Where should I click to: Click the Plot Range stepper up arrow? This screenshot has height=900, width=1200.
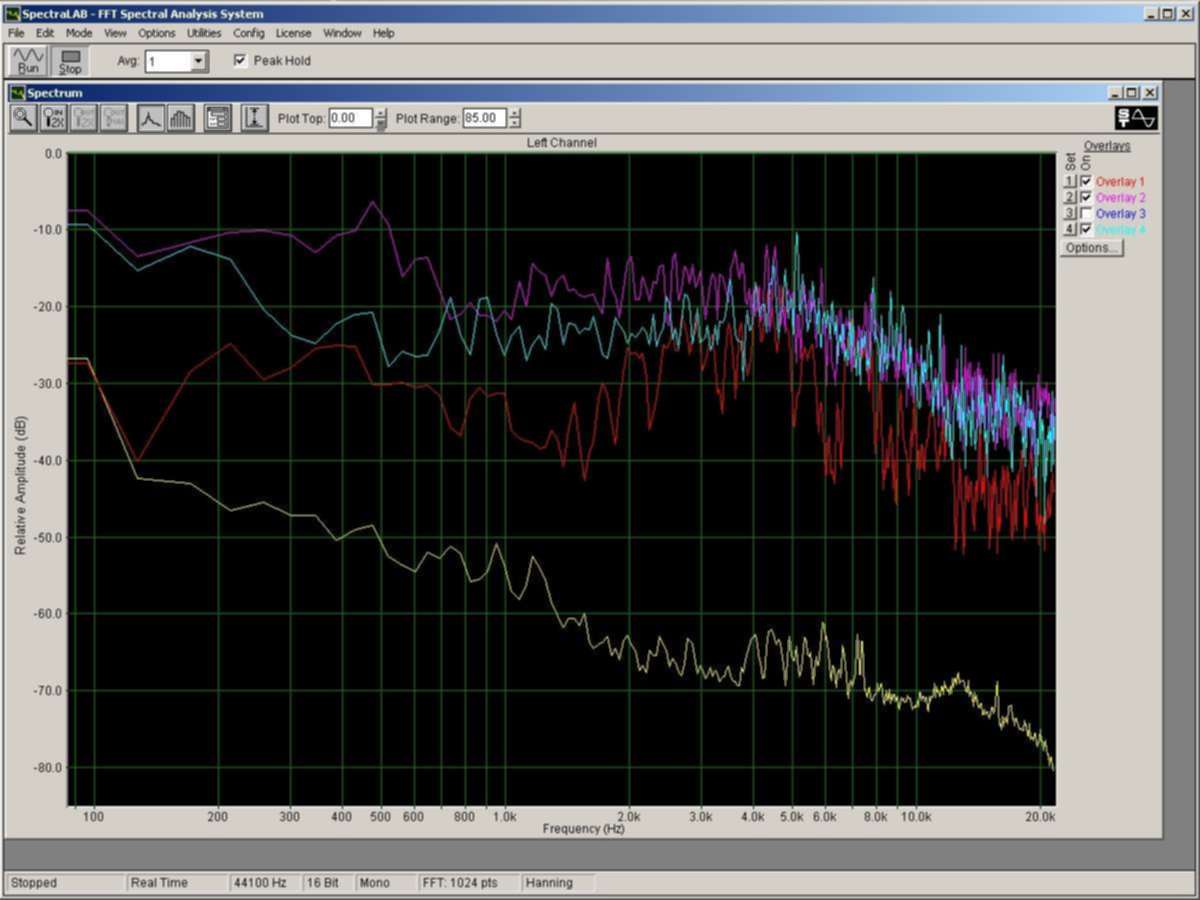(514, 113)
